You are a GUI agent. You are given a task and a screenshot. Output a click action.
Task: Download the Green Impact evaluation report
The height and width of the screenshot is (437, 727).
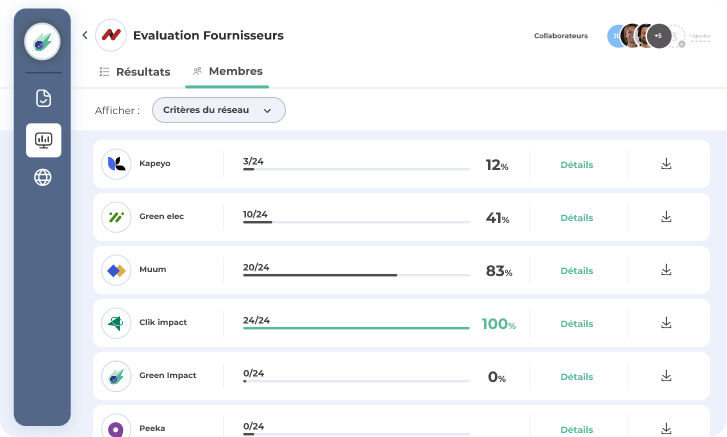tap(666, 376)
